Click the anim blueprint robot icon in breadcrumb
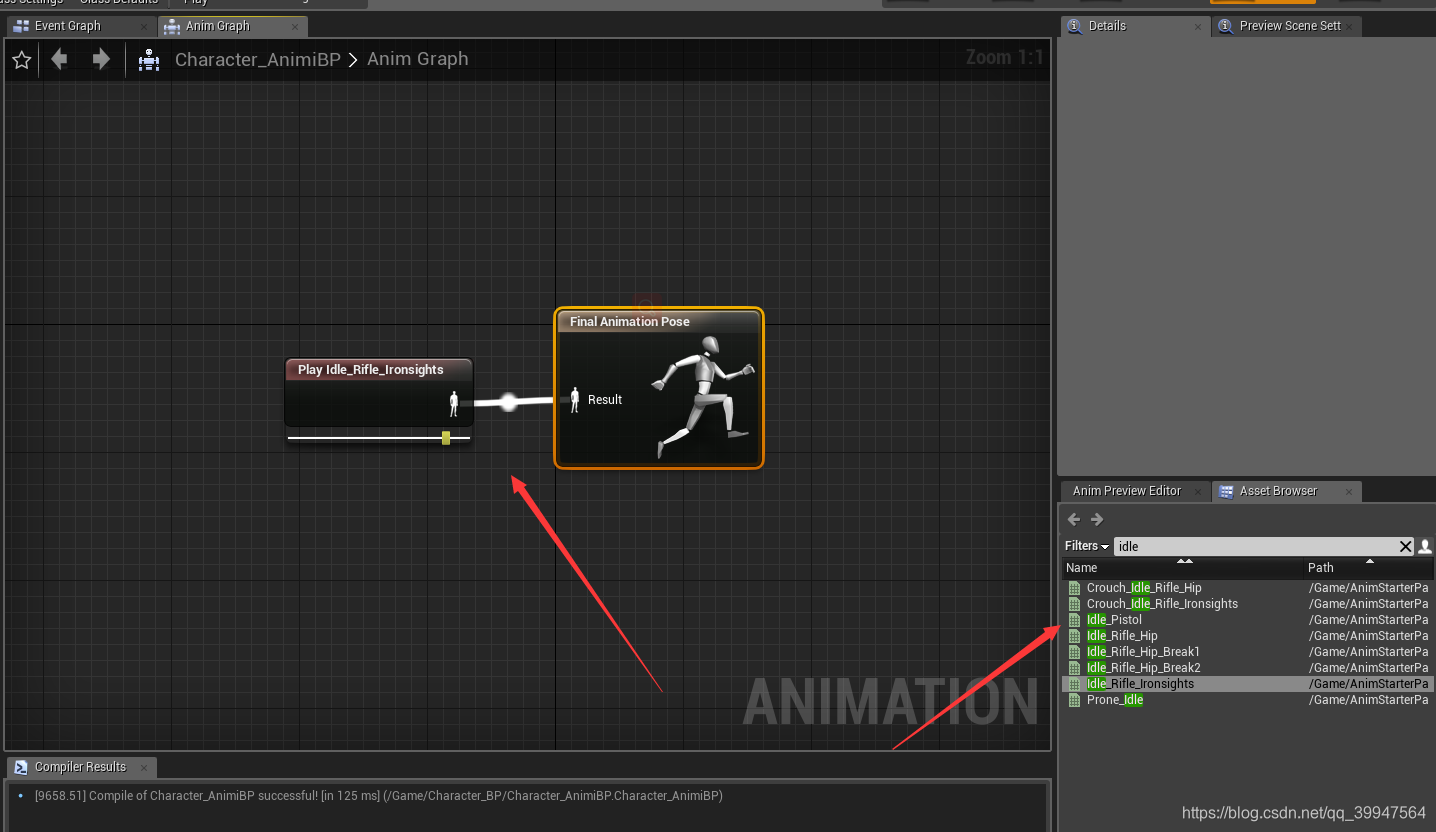Viewport: 1436px width, 832px height. coord(150,60)
